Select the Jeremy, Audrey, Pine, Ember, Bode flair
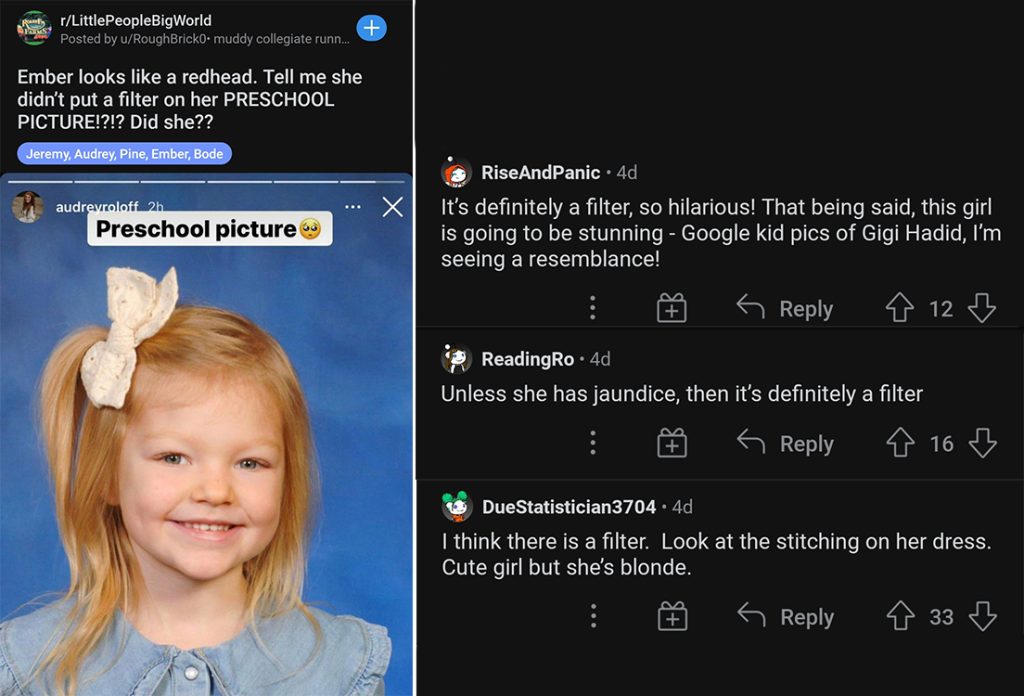This screenshot has width=1024, height=696. [124, 154]
